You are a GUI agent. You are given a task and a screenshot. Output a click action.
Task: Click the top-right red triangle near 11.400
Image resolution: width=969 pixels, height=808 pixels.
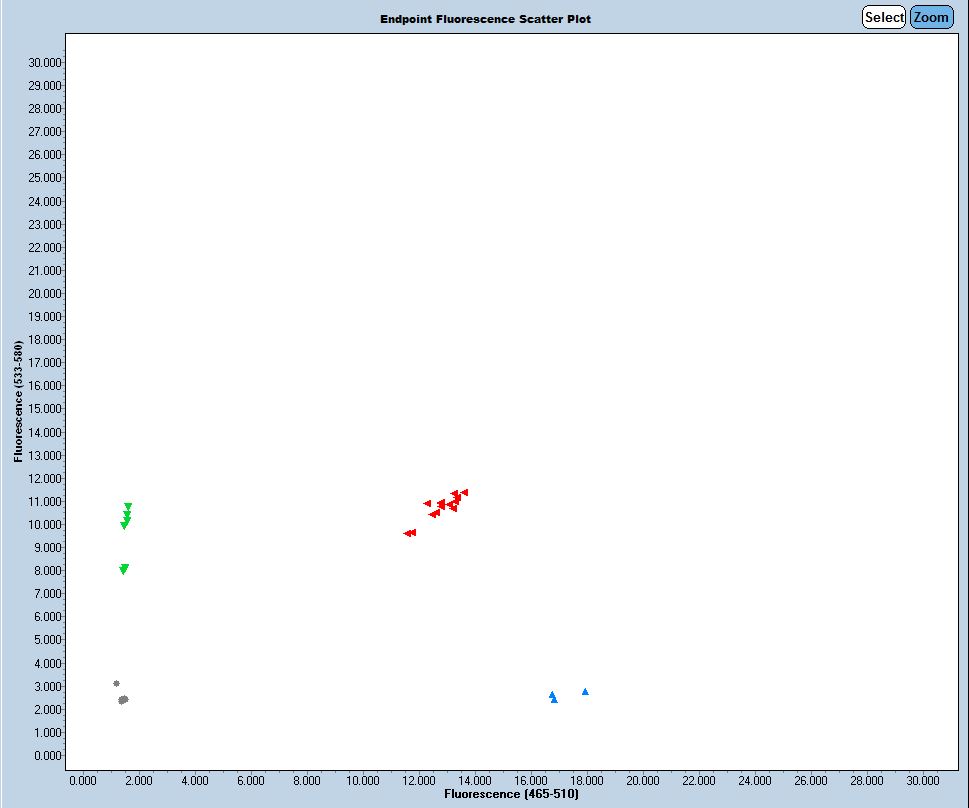tap(464, 492)
